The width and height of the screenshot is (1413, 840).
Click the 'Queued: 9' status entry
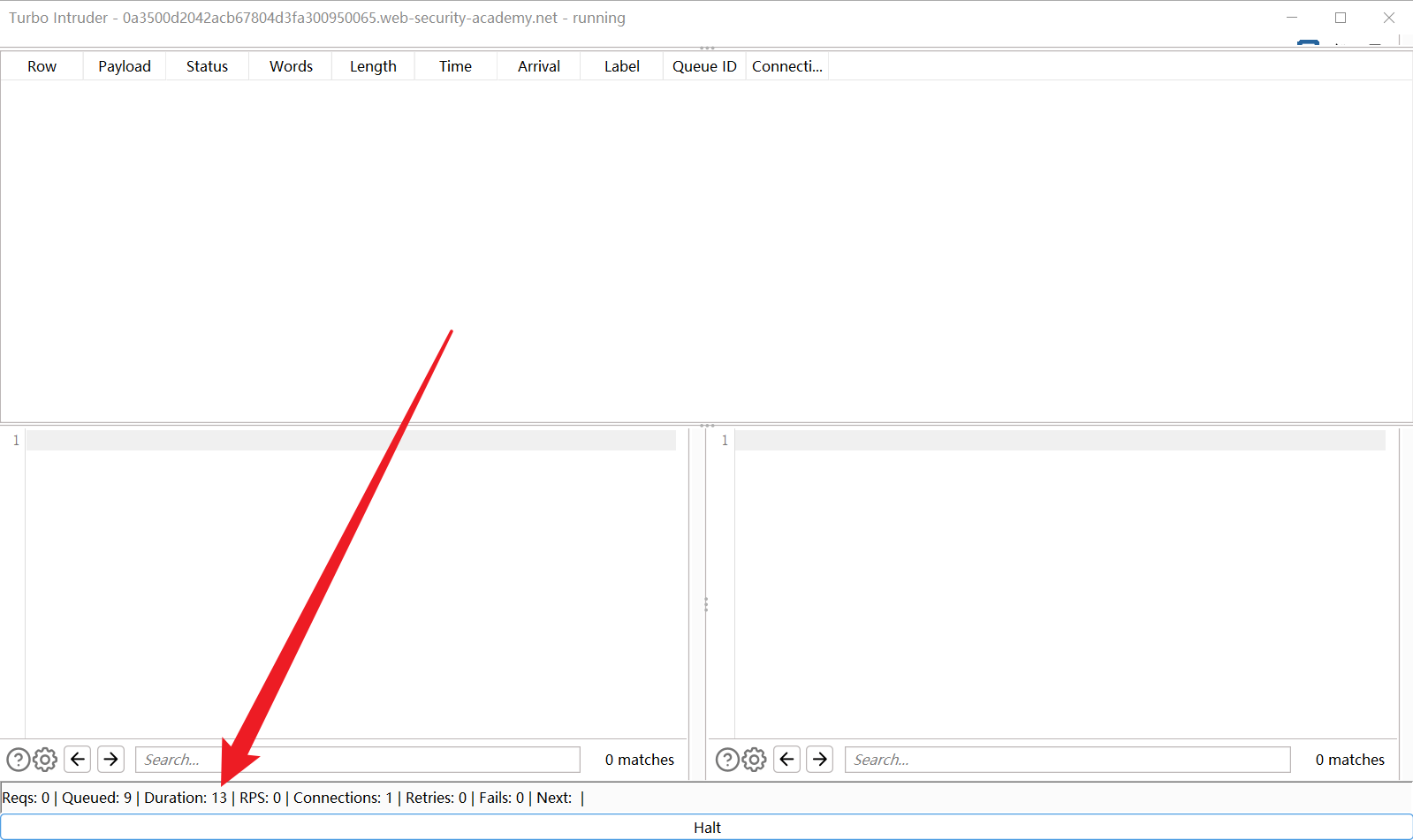(x=97, y=798)
